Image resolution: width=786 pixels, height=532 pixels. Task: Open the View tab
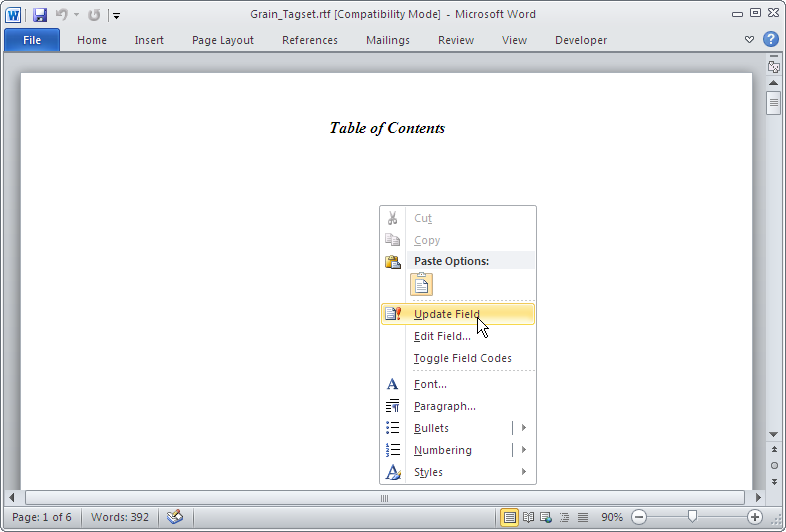(514, 40)
